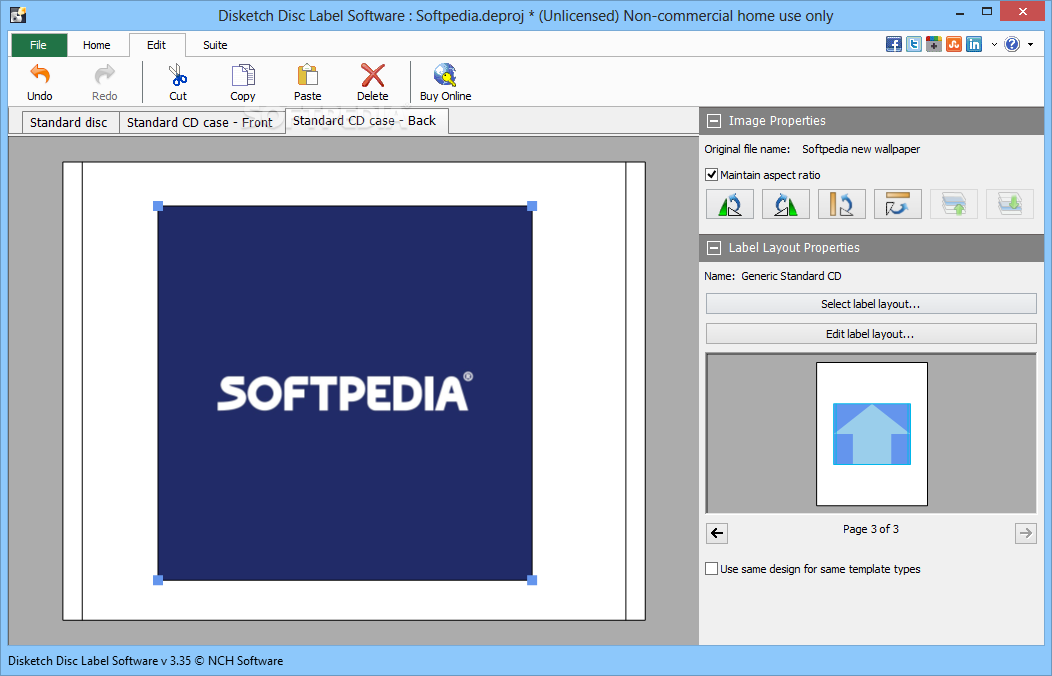Click the label layout page preview thumbnail
This screenshot has height=676, width=1052.
(872, 434)
